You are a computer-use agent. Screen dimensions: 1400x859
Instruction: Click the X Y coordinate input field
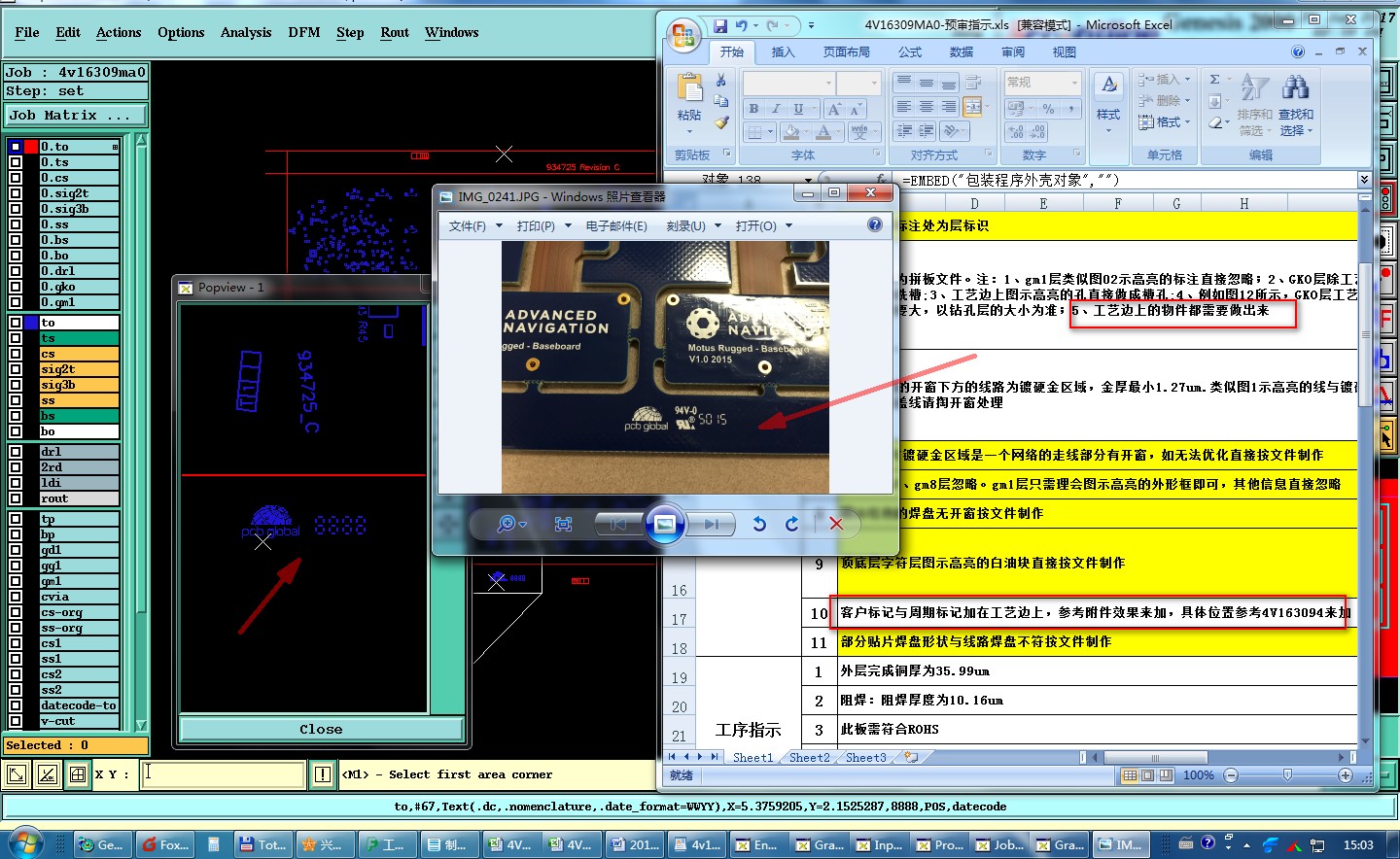pyautogui.click(x=224, y=774)
